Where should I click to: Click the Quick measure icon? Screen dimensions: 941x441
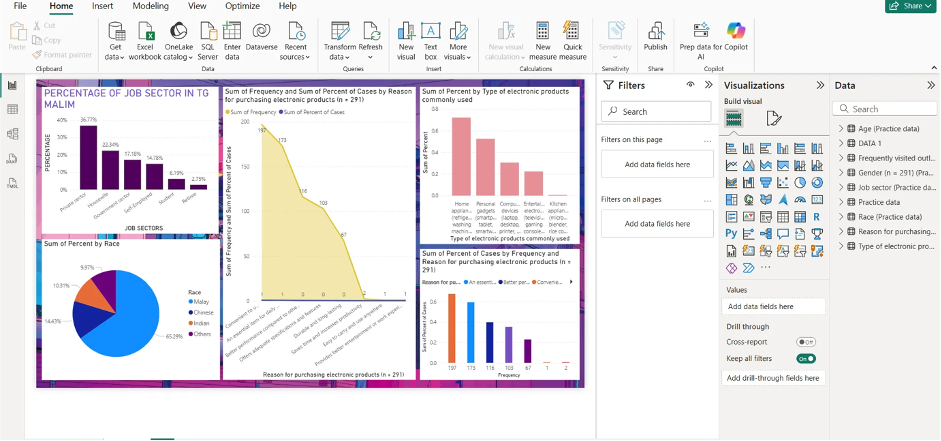[573, 38]
